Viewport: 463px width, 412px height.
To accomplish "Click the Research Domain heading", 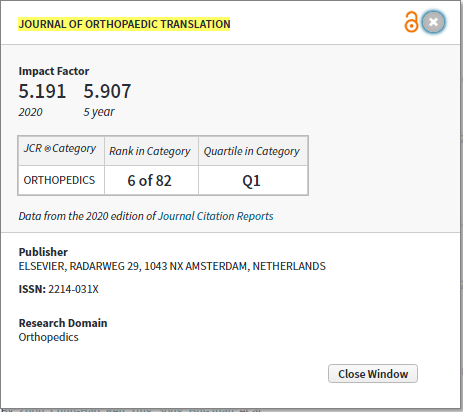I will point(63,323).
